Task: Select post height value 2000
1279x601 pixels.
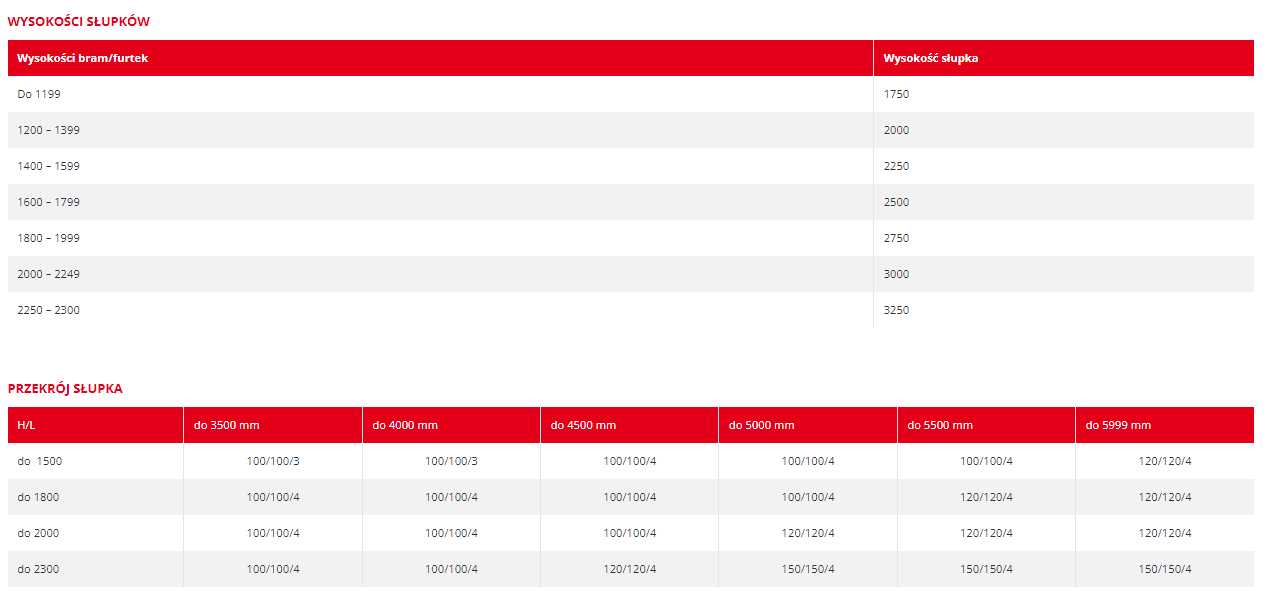Action: [1064, 130]
